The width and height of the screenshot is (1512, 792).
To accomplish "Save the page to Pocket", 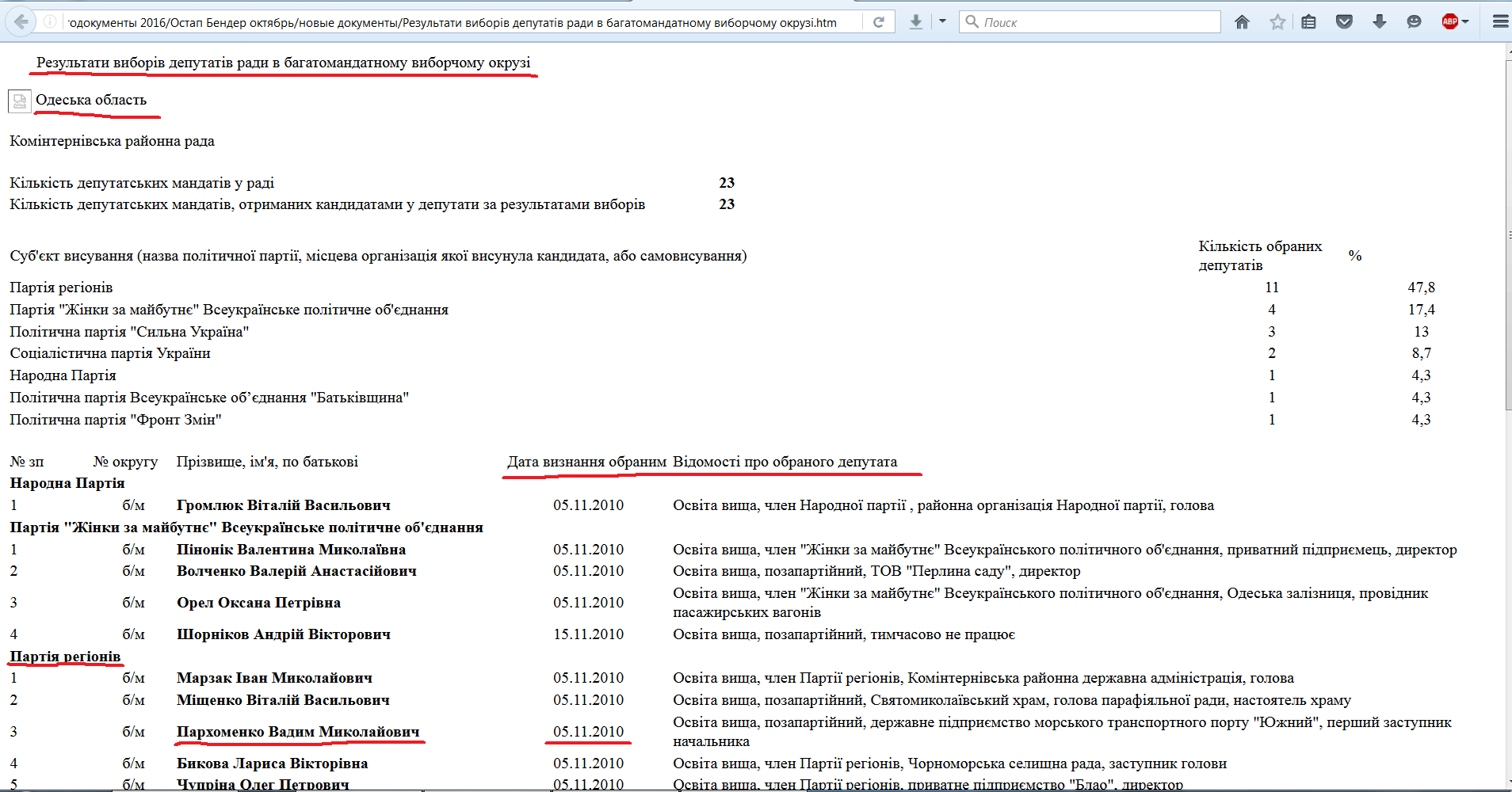I will click(x=1344, y=22).
